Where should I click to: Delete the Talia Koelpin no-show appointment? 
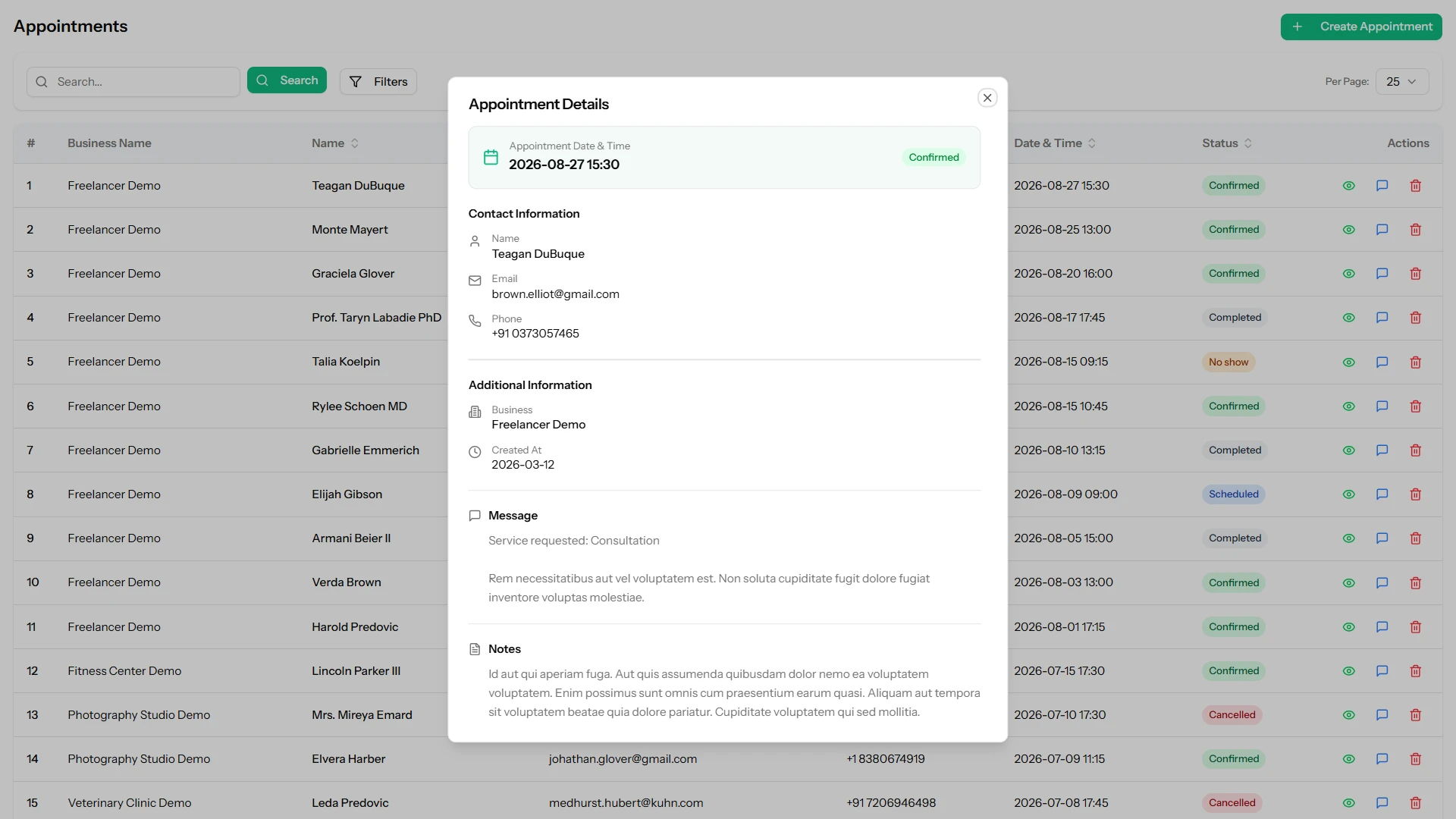(1415, 362)
